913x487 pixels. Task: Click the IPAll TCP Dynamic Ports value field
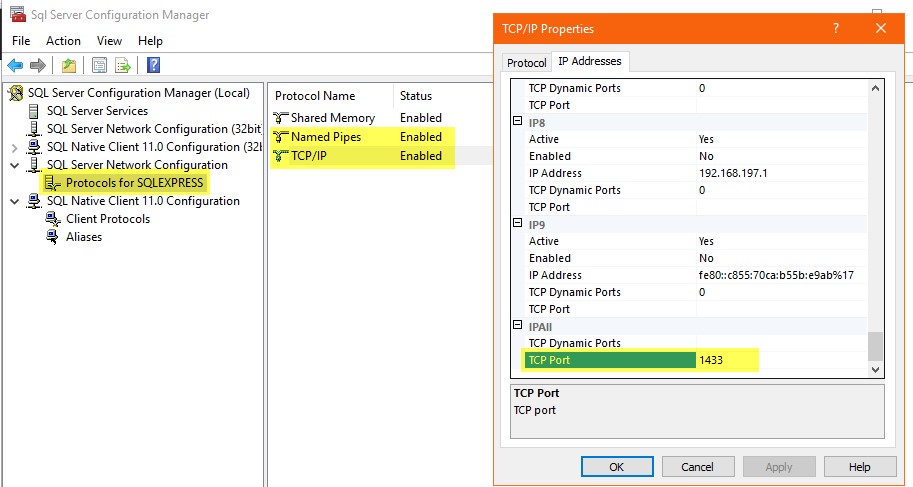coord(781,343)
